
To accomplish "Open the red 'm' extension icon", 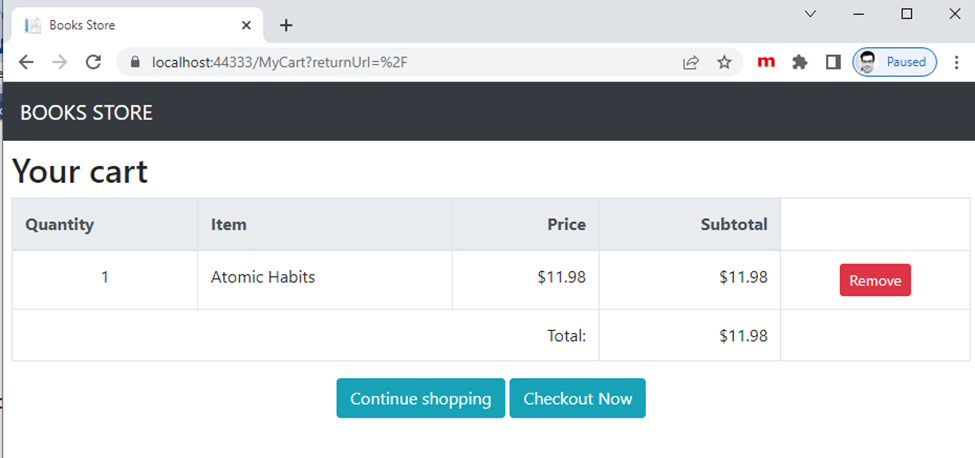I will point(766,62).
